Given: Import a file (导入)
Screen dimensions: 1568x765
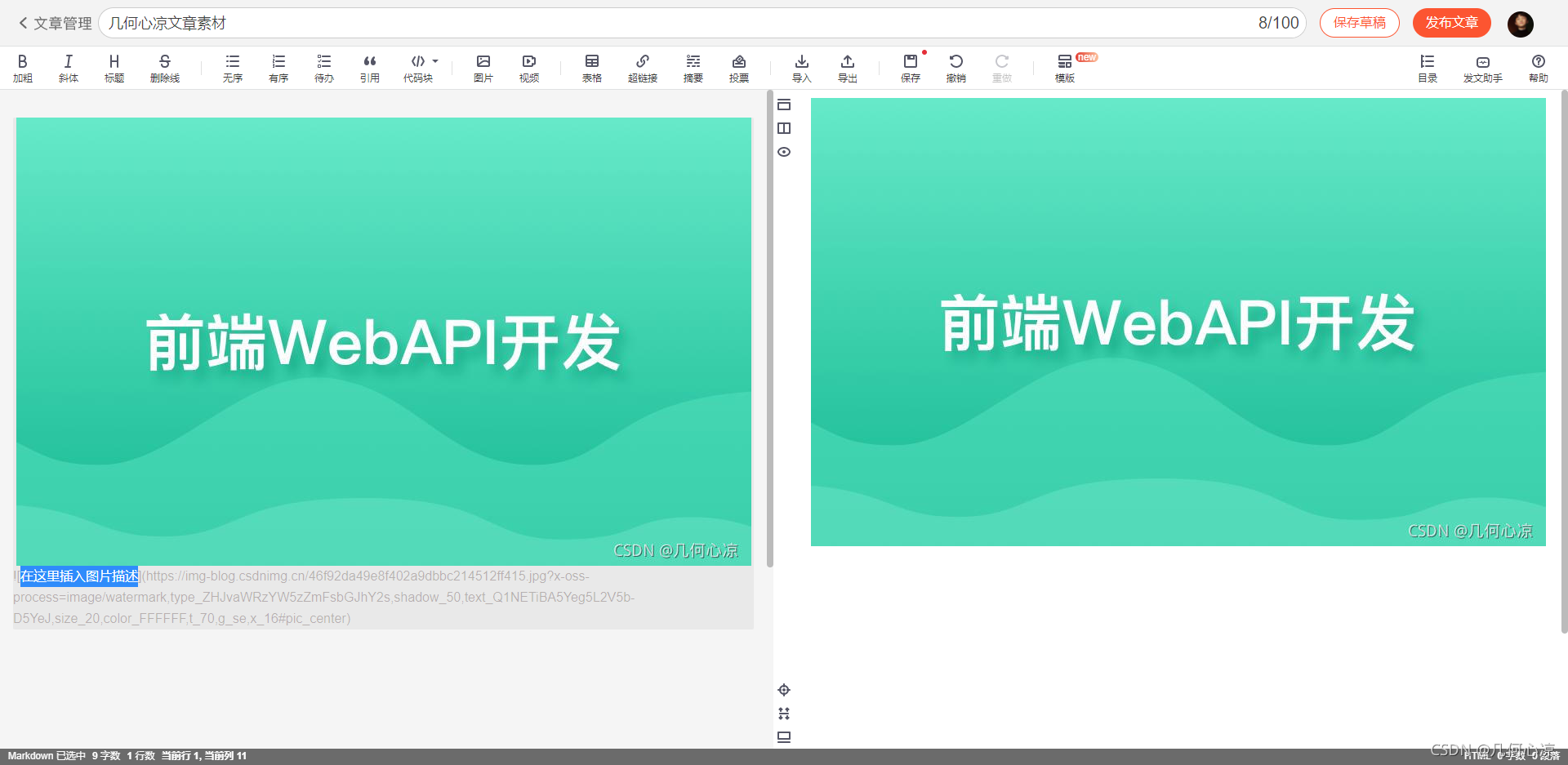Looking at the screenshot, I should [802, 68].
